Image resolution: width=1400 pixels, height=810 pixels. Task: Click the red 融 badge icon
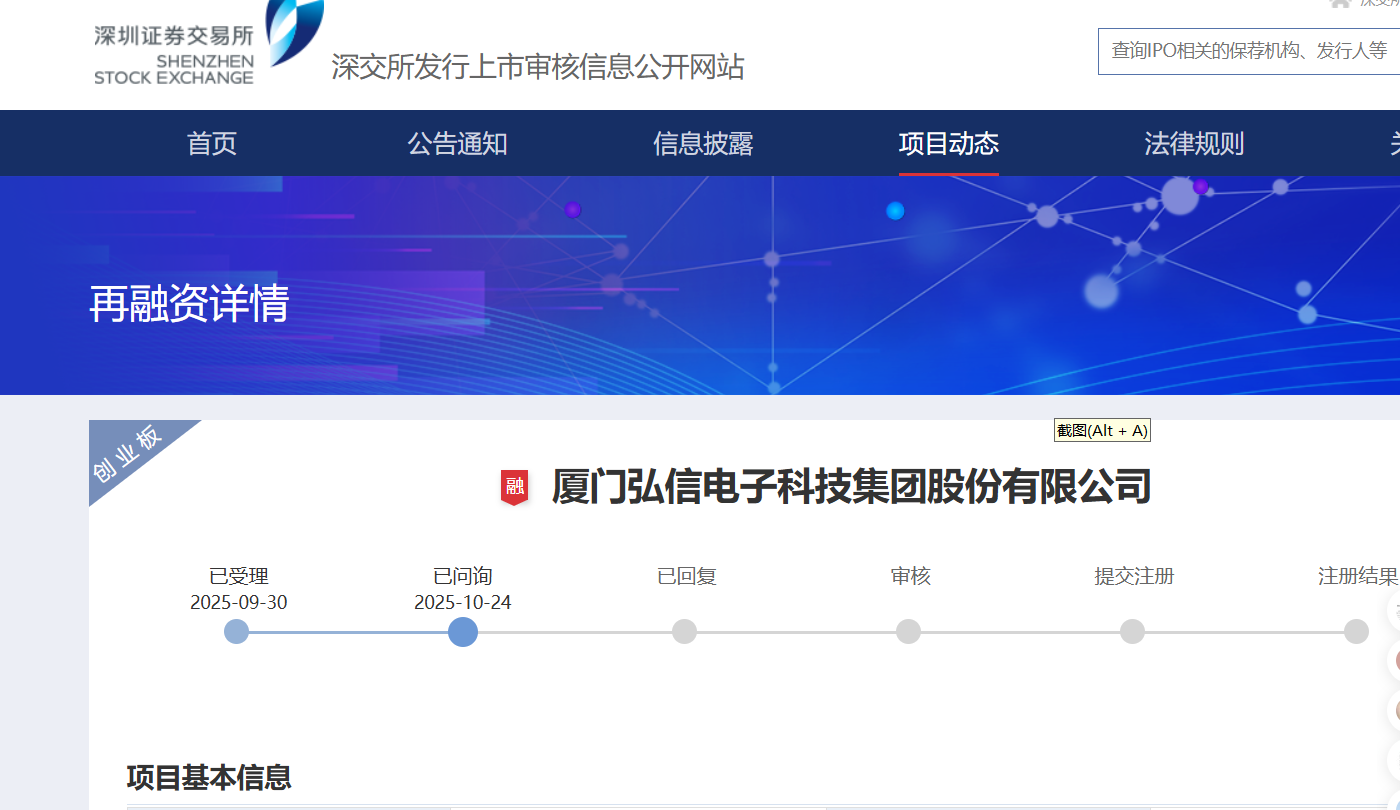point(514,487)
